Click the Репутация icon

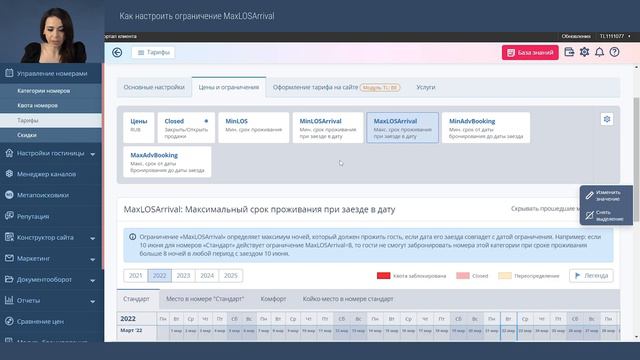(x=9, y=216)
